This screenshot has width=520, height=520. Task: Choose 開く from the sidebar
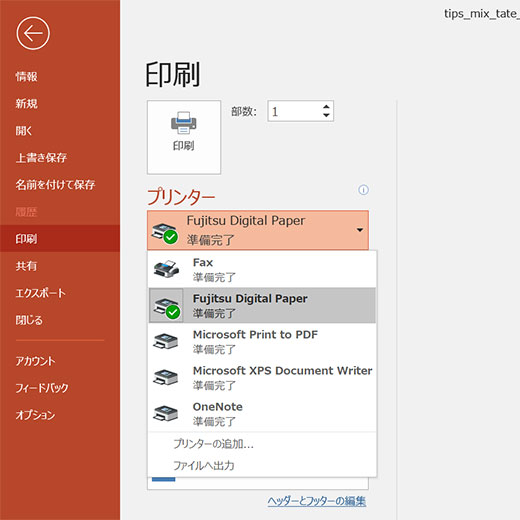pyautogui.click(x=24, y=131)
